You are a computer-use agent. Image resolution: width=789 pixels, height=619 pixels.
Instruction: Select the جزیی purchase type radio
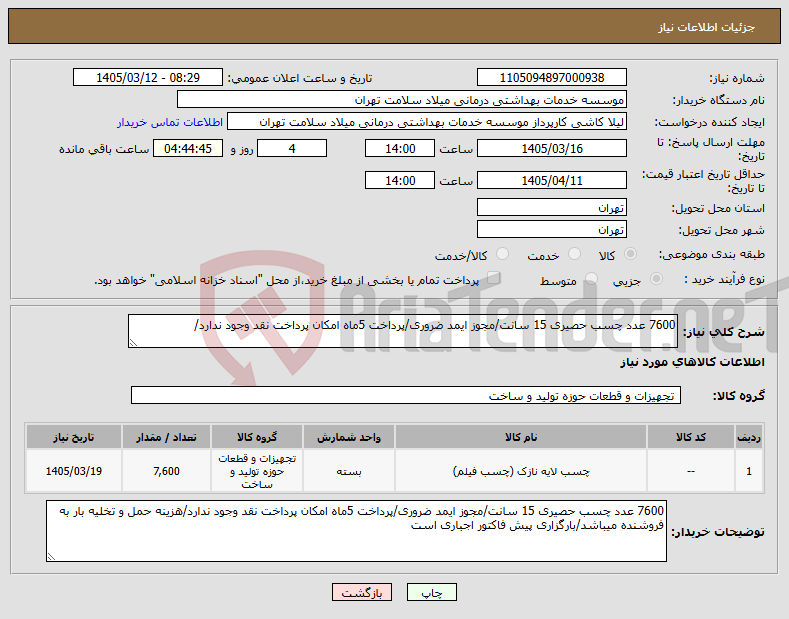656,279
